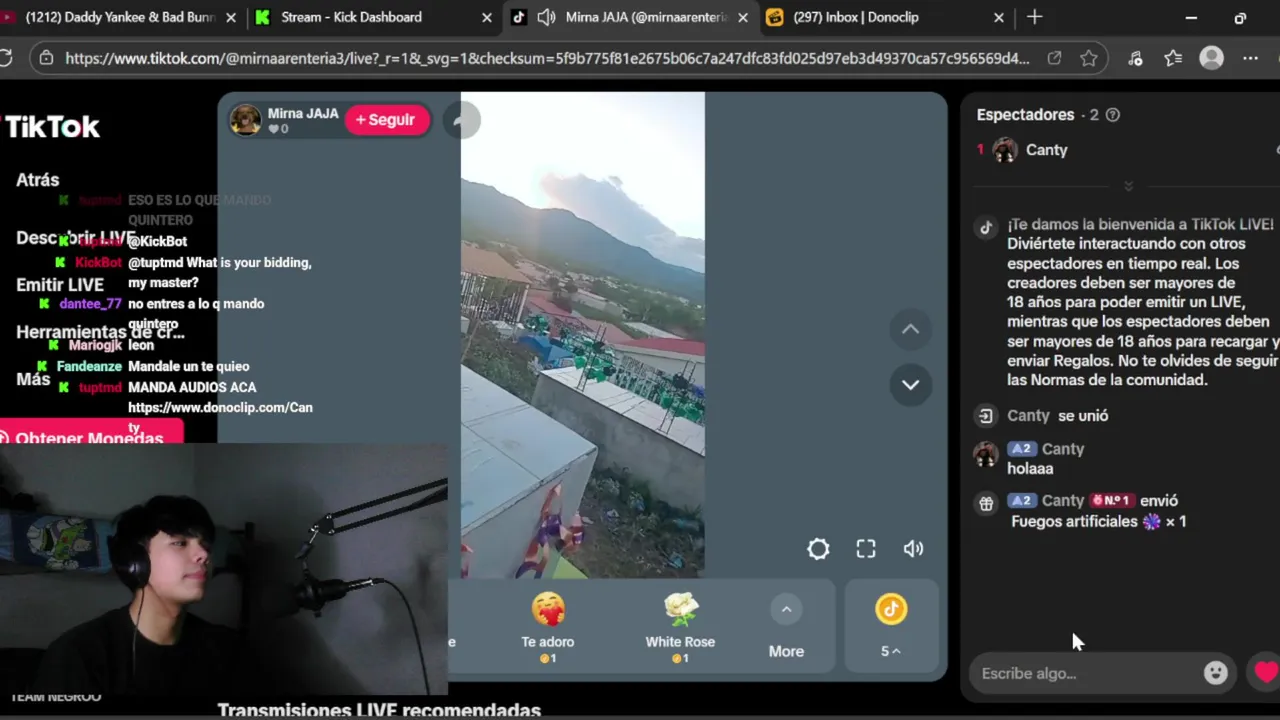Viewport: 1280px width, 720px height.
Task: Open emoji picker in chat
Action: click(x=1216, y=673)
